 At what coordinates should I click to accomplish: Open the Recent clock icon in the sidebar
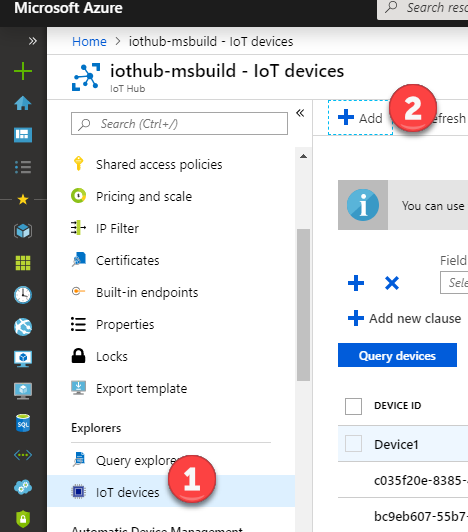point(23,295)
